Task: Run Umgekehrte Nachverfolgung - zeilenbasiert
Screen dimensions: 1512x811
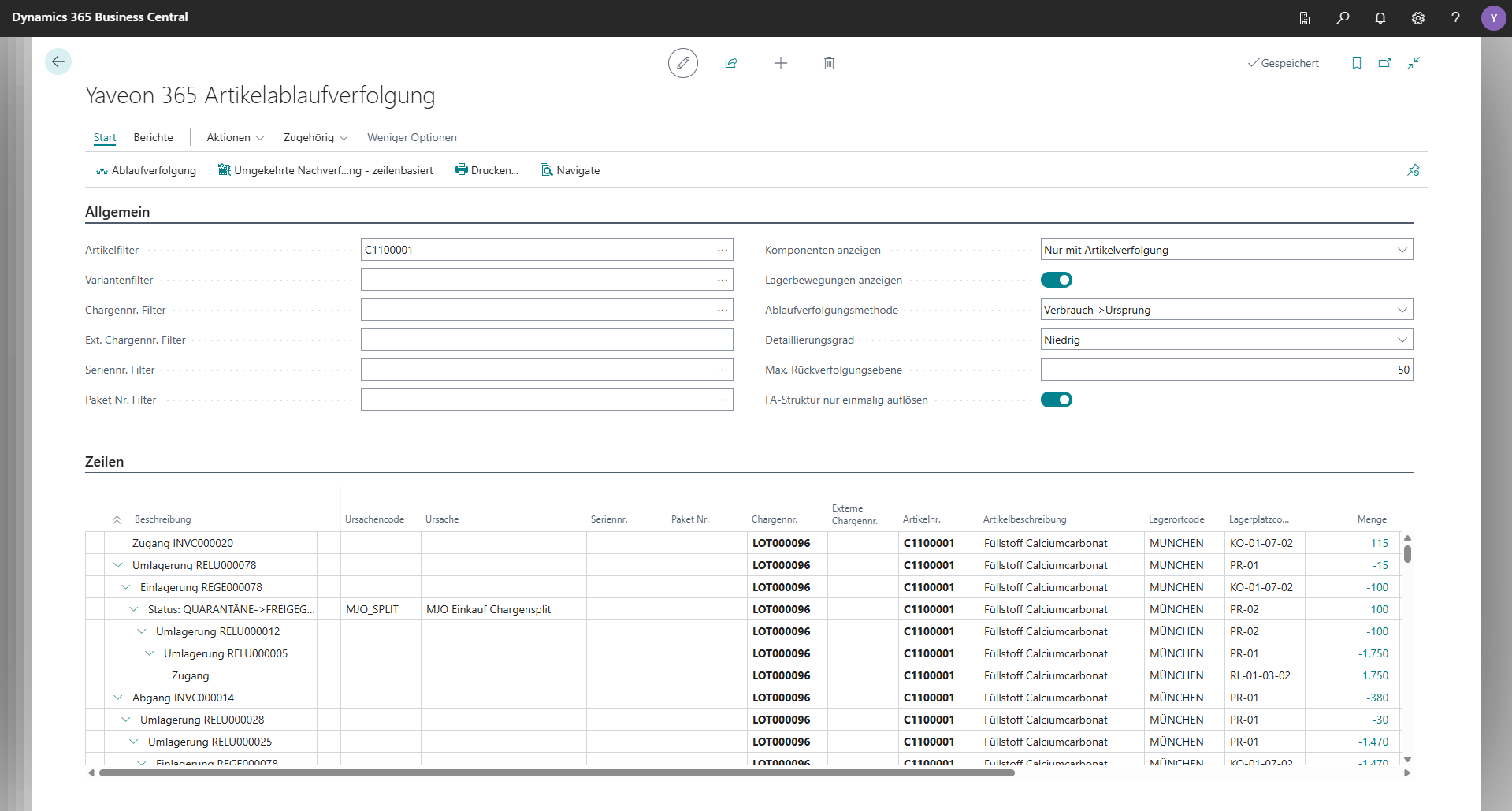Action: point(325,170)
